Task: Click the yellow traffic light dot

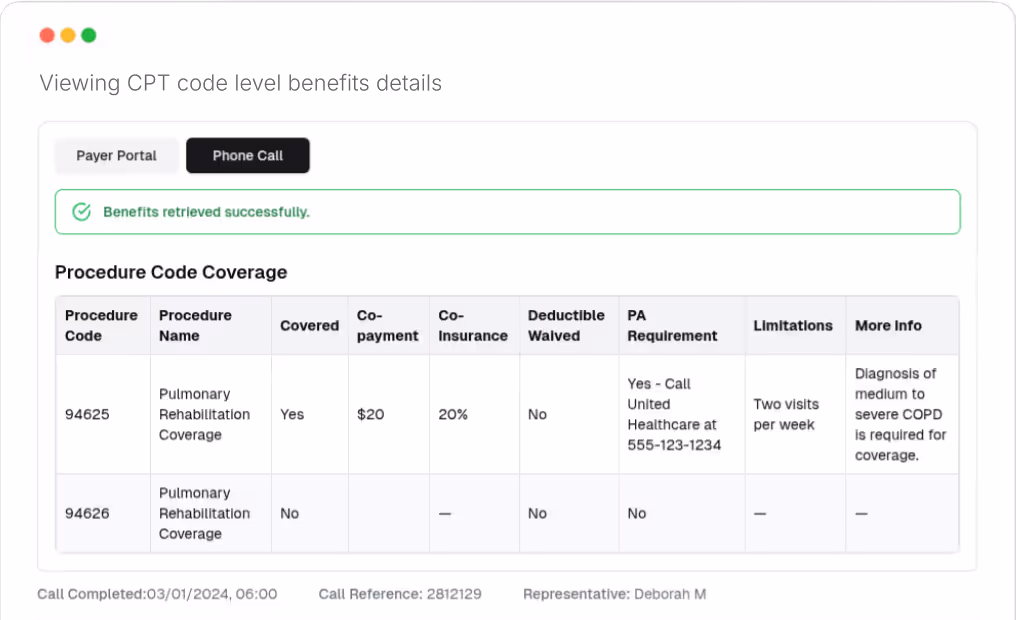Action: tap(67, 34)
